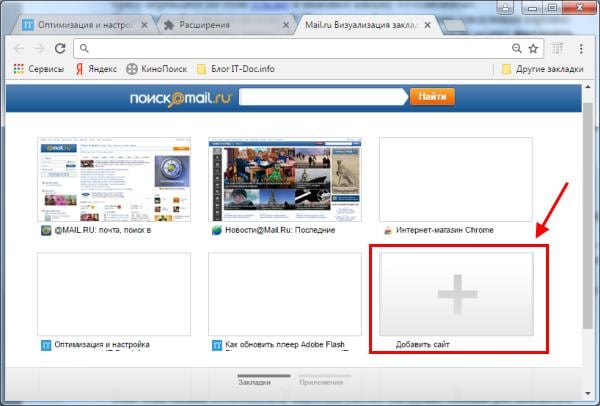Click the zoom magnifier icon in address bar

pos(517,48)
